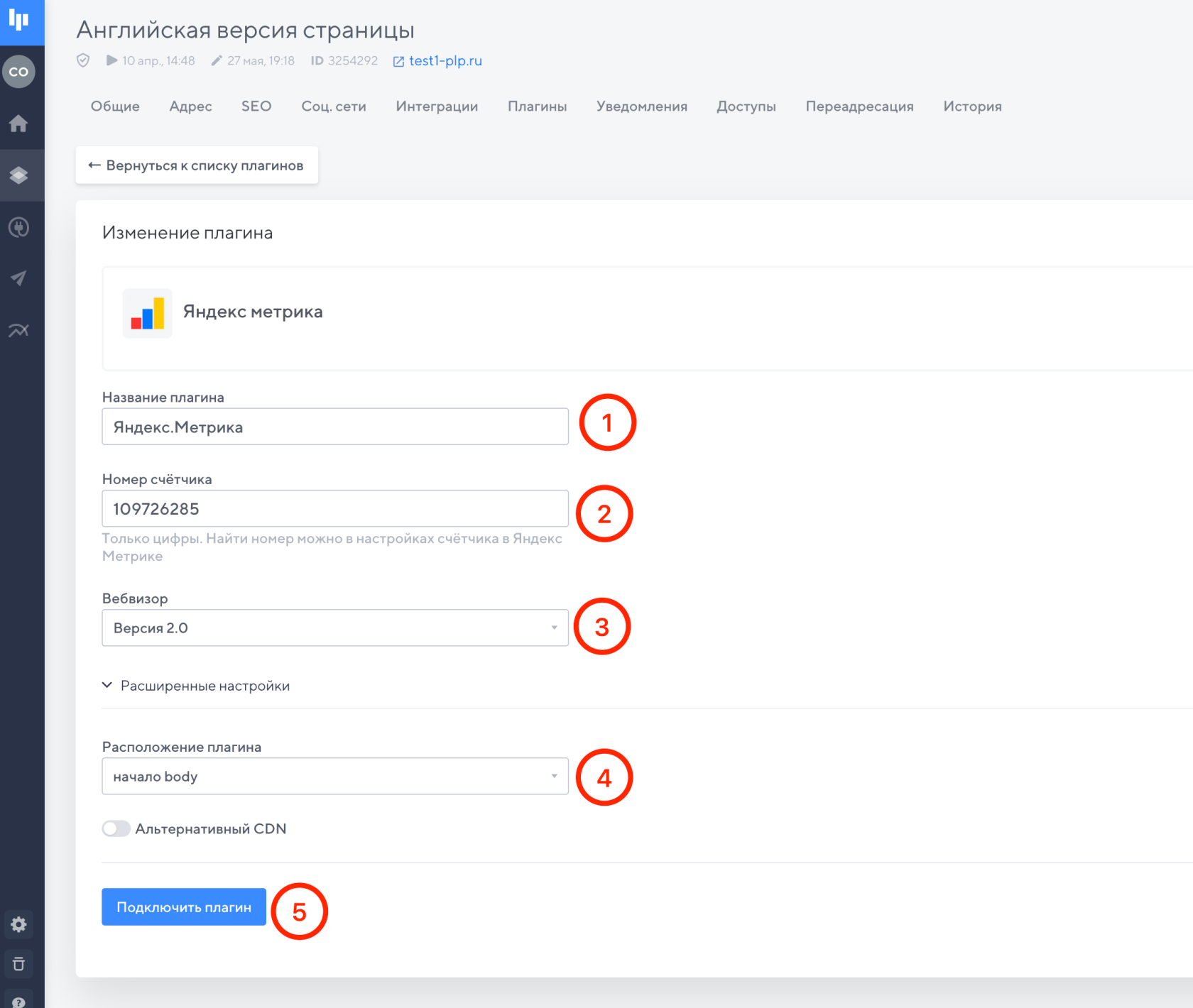This screenshot has height=1008, width=1193.
Task: Switch to the Уведомления tab
Action: coord(642,106)
